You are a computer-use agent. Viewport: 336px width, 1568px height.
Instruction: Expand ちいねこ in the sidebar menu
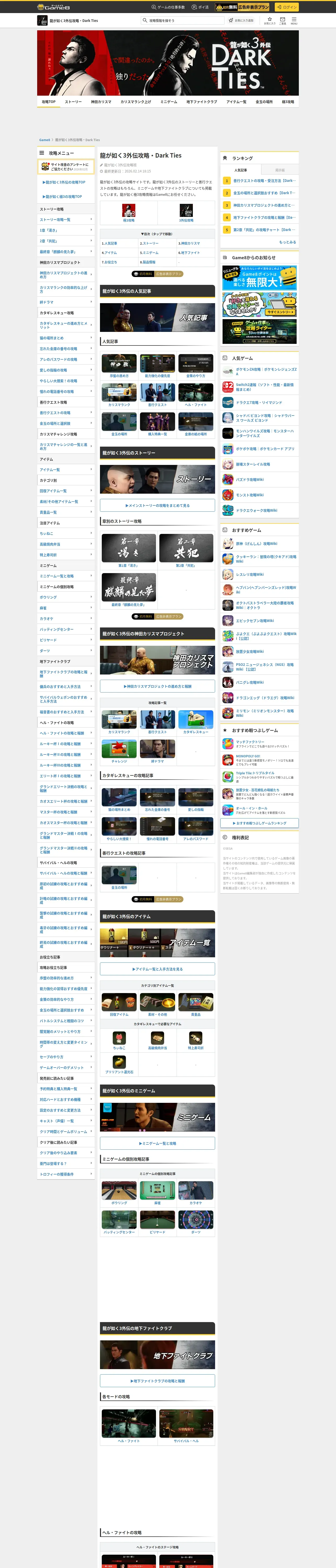[x=66, y=533]
